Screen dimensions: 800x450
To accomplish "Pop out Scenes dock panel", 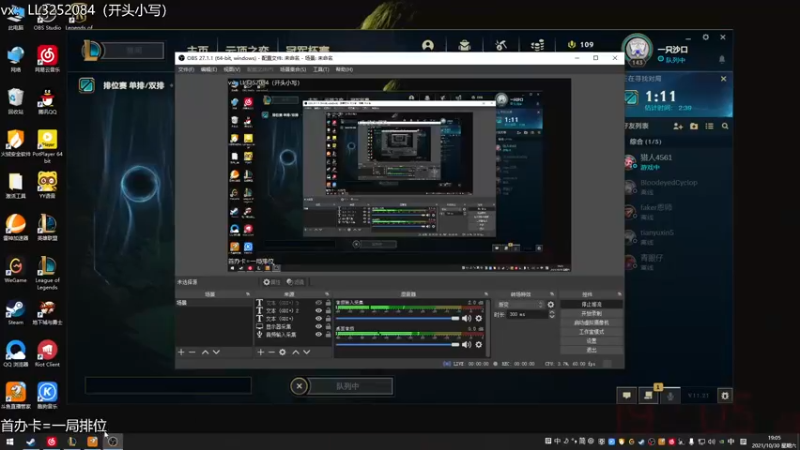I will (248, 294).
